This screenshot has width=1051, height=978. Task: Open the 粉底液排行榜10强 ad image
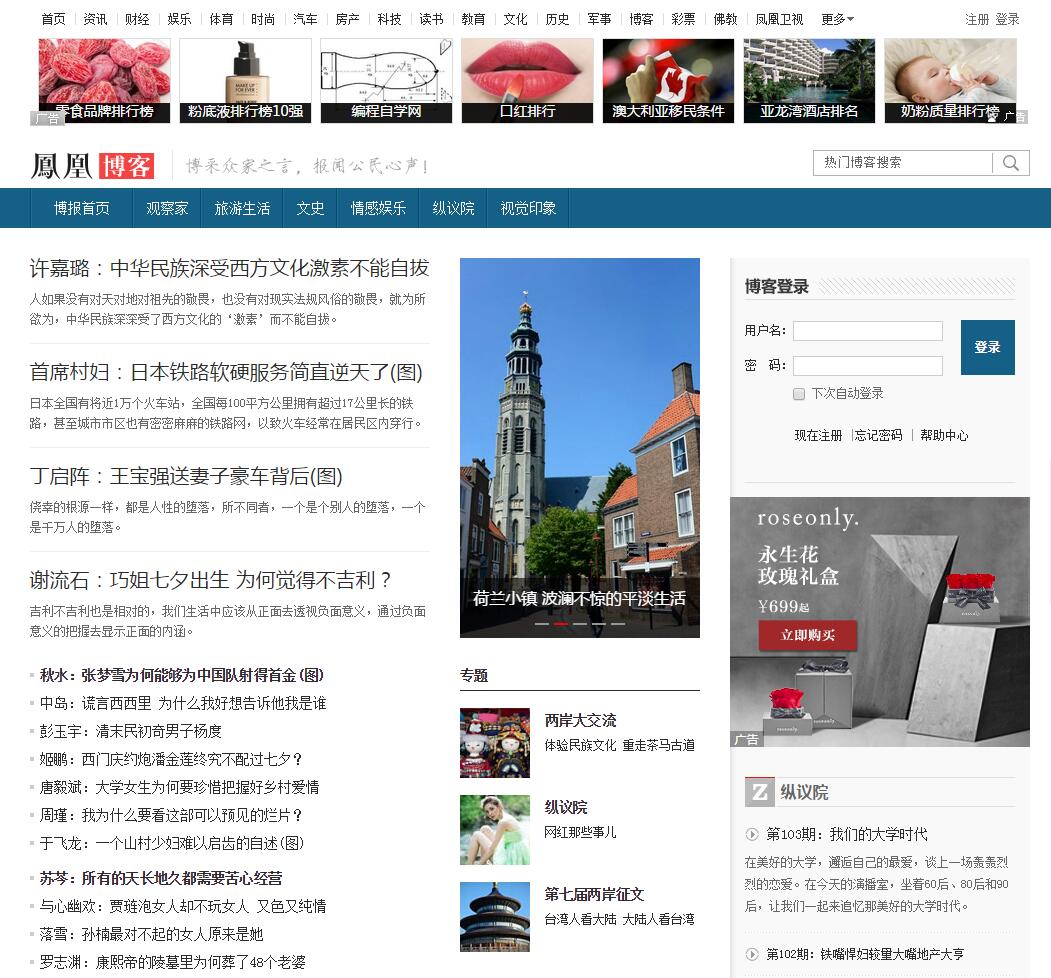point(245,80)
